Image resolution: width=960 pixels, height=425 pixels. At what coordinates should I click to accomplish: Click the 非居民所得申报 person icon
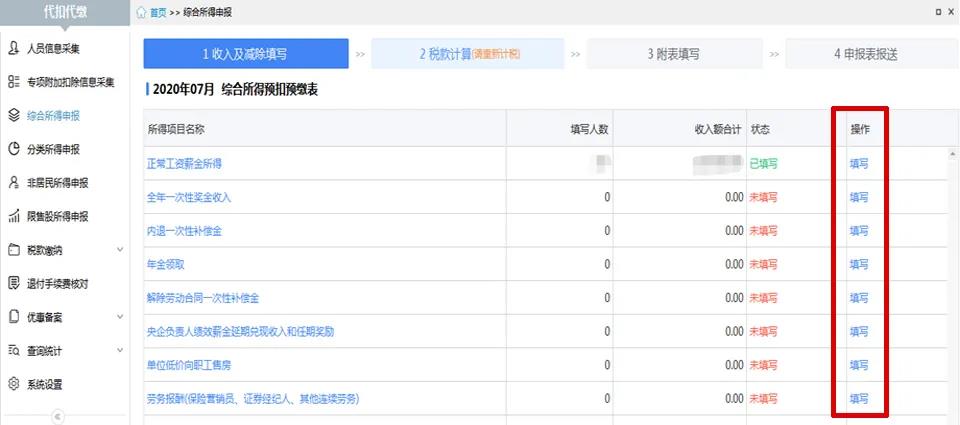pos(13,182)
